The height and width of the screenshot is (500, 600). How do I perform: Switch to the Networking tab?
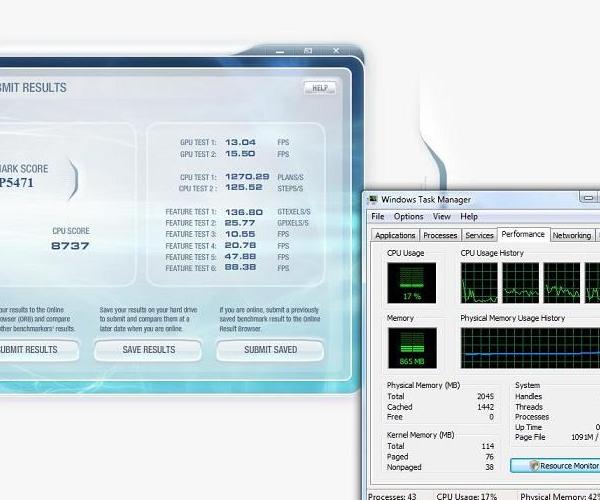[x=572, y=235]
